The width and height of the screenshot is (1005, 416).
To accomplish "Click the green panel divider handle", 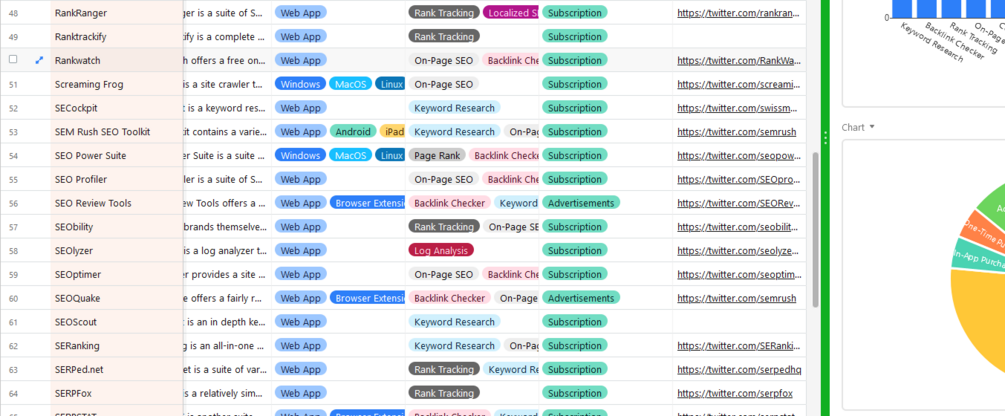I will pos(826,138).
